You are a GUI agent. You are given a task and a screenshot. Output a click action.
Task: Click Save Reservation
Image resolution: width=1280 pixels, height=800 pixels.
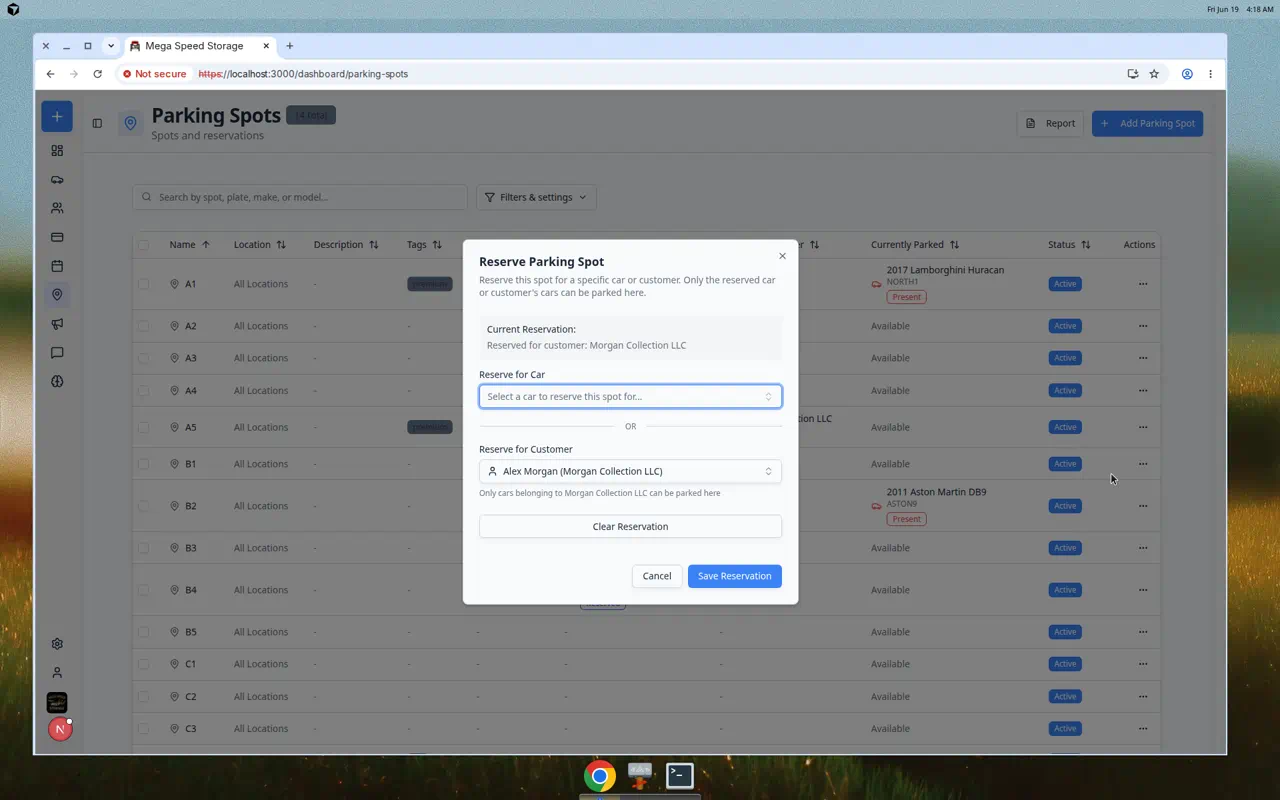pos(735,576)
